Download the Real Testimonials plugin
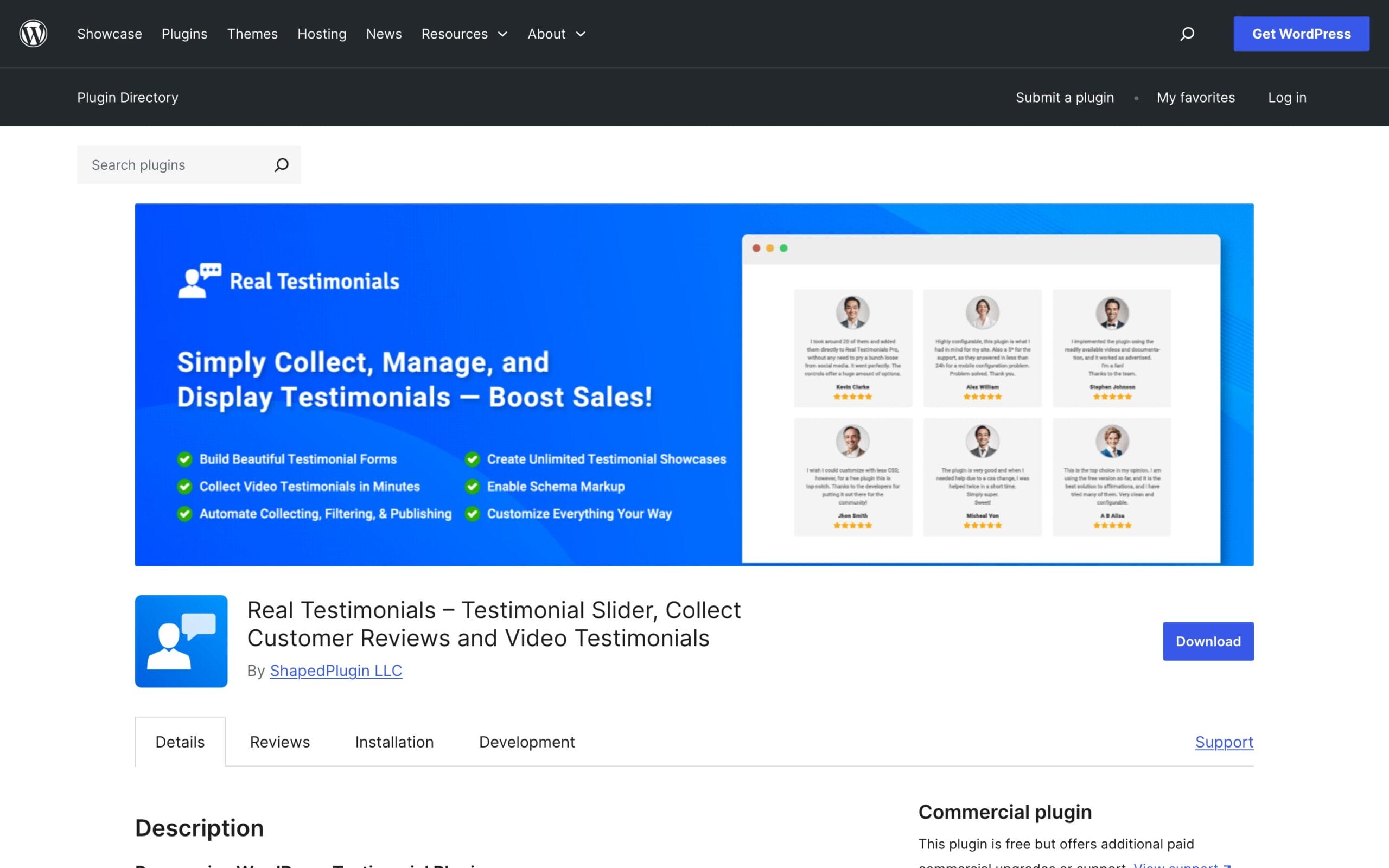 coord(1208,641)
